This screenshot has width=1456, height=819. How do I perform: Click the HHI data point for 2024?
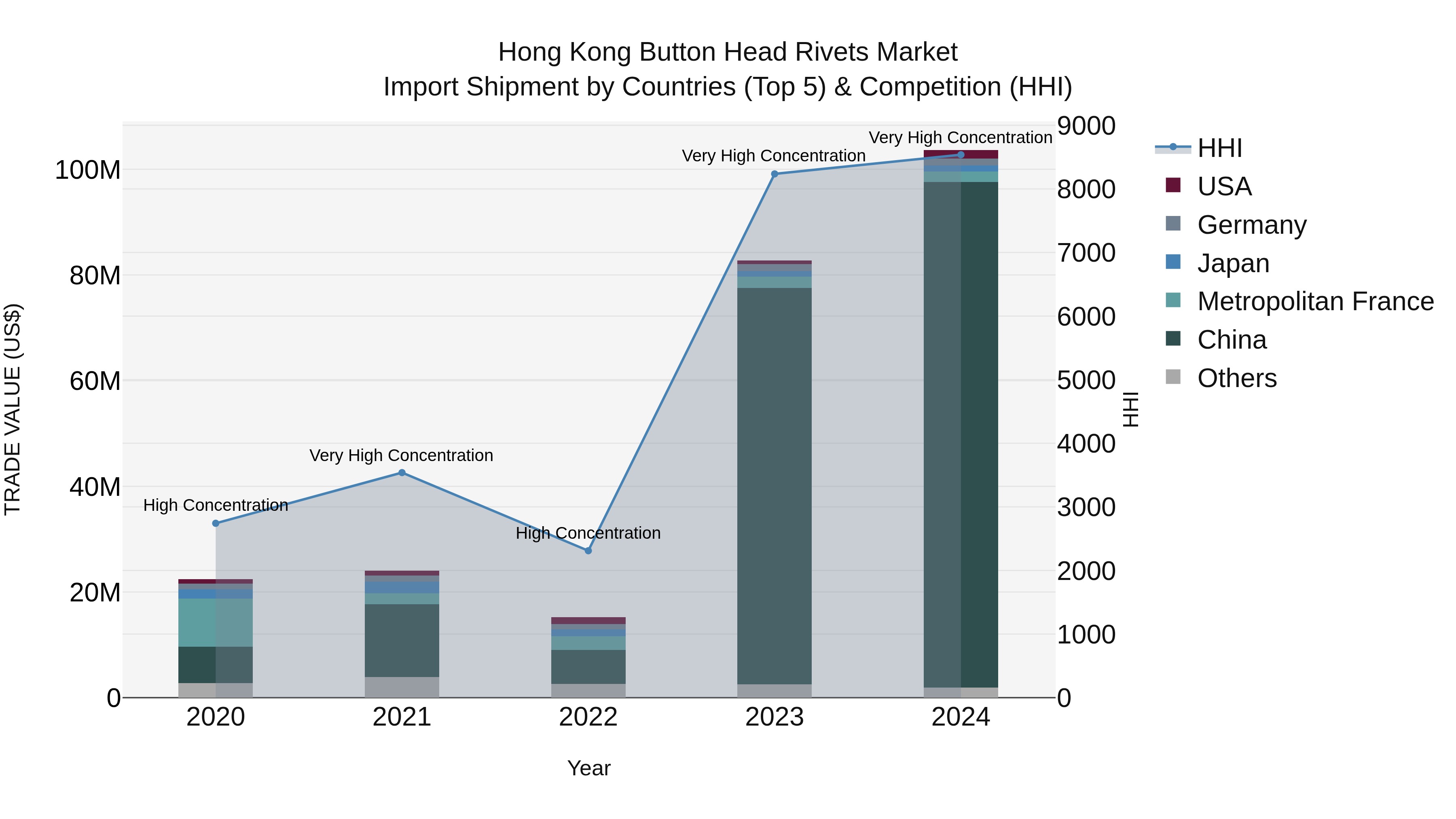tap(961, 155)
